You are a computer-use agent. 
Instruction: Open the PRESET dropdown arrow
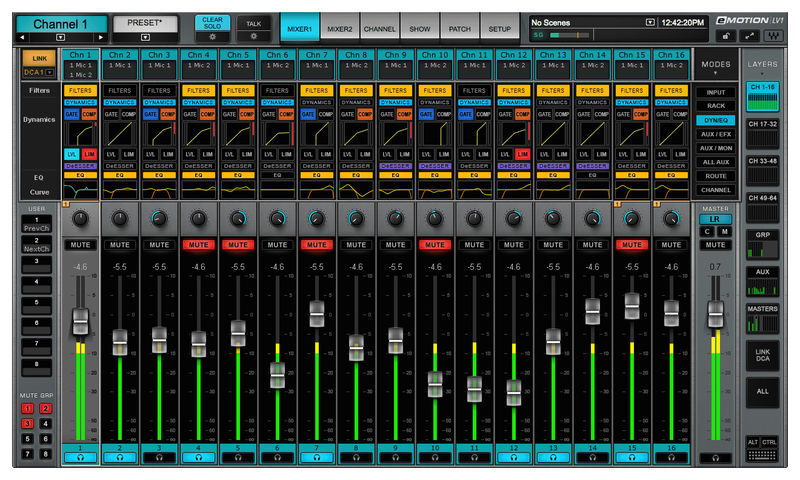pos(145,37)
